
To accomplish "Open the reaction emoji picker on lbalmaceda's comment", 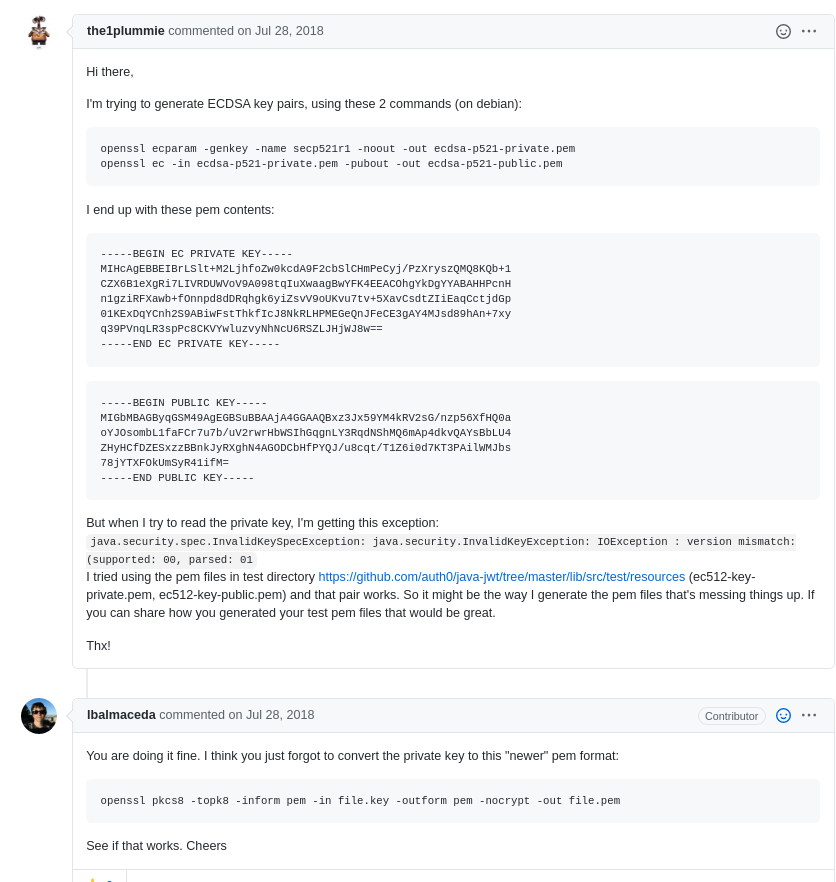I will coord(783,715).
